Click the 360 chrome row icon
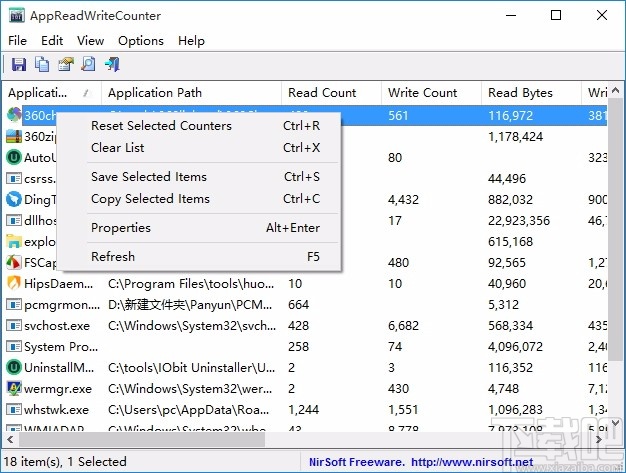 click(x=14, y=115)
